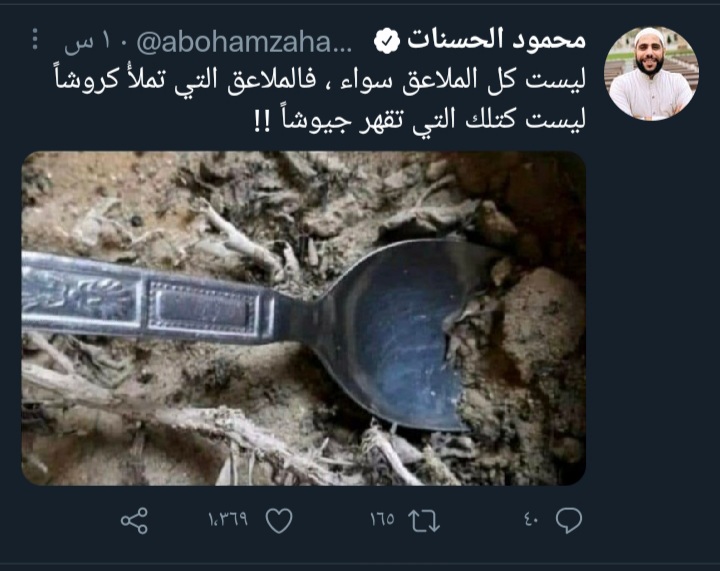Like the tweet with heart icon
Screen dimensions: 720x571
tap(279, 521)
